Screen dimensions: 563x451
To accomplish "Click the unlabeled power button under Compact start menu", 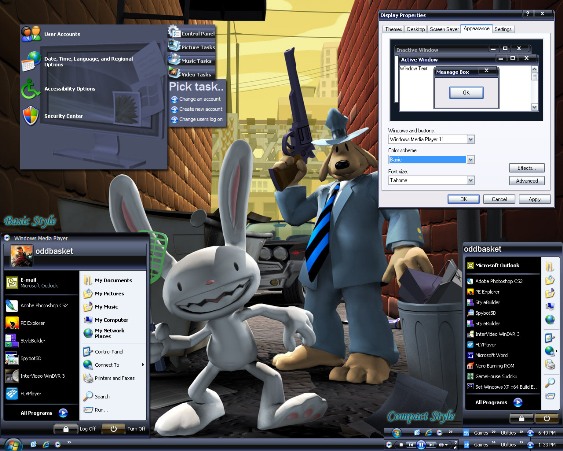I will [546, 418].
